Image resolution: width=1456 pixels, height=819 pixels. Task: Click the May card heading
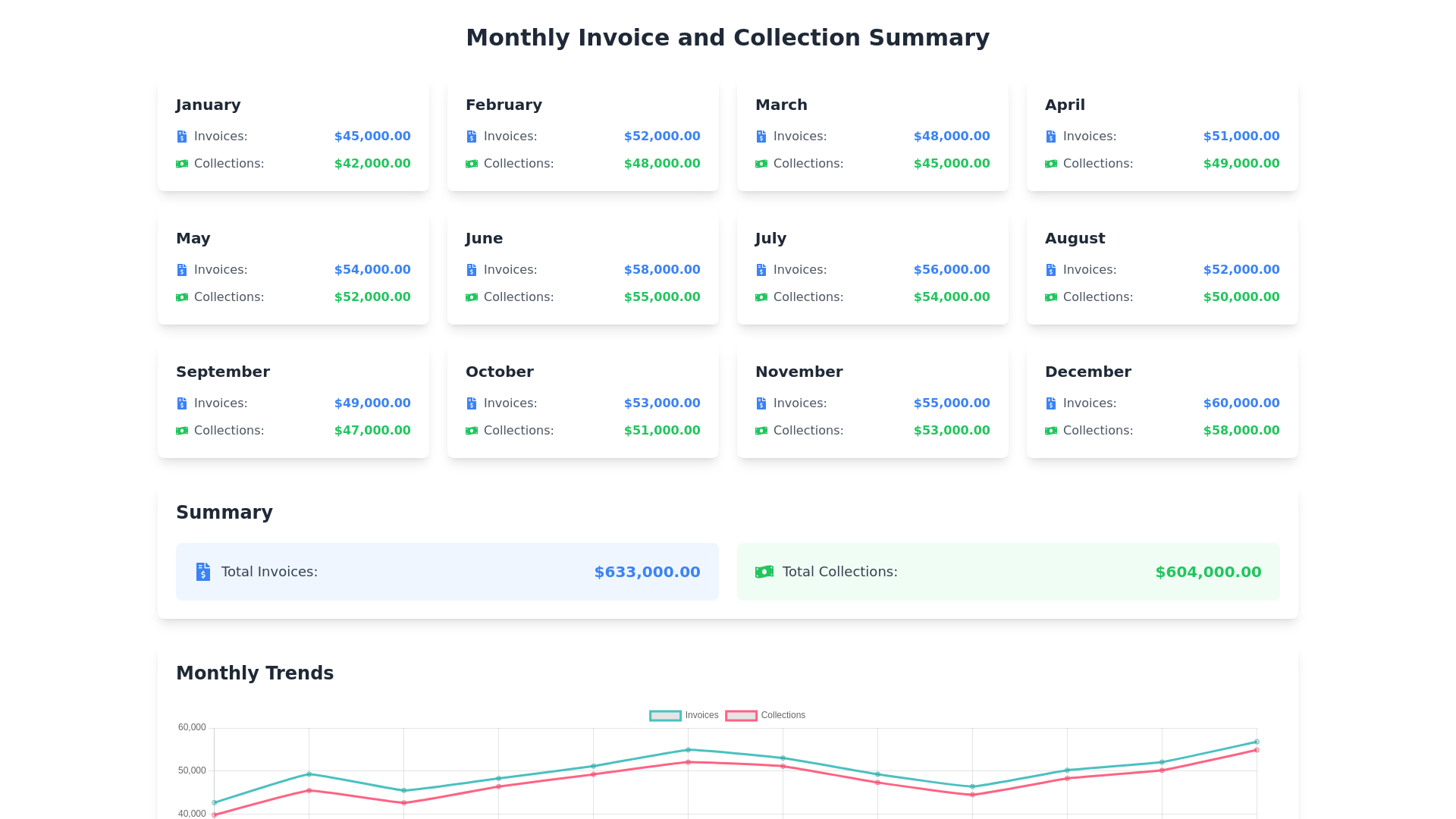(x=193, y=238)
